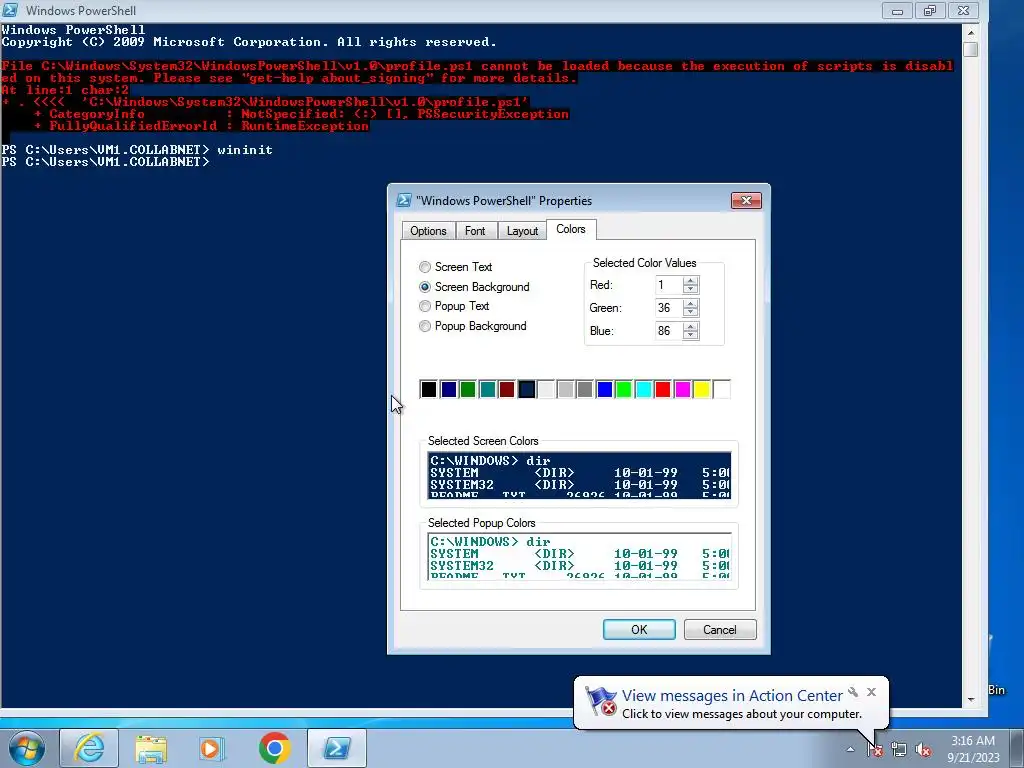Viewport: 1024px width, 768px height.
Task: Click the PowerShell window title bar icon
Action: (10, 10)
